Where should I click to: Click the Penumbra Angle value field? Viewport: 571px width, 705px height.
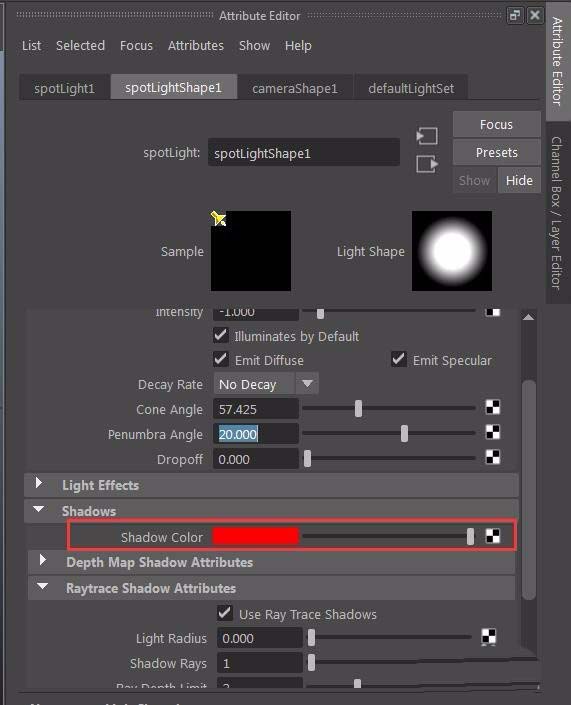pos(256,434)
